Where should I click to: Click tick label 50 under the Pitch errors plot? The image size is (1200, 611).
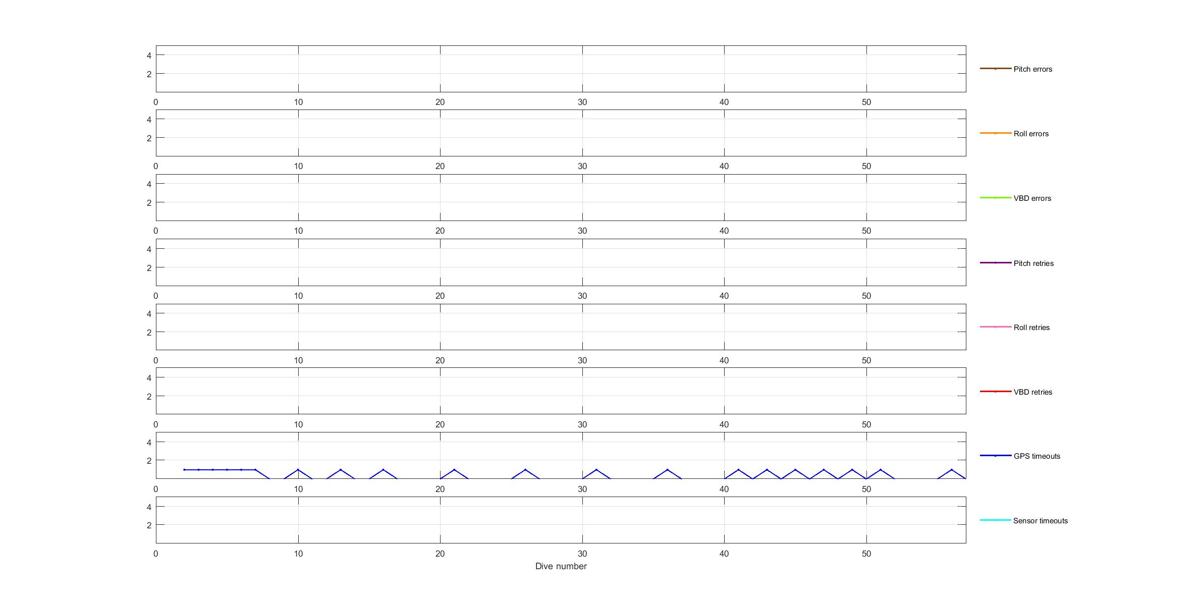[x=867, y=102]
